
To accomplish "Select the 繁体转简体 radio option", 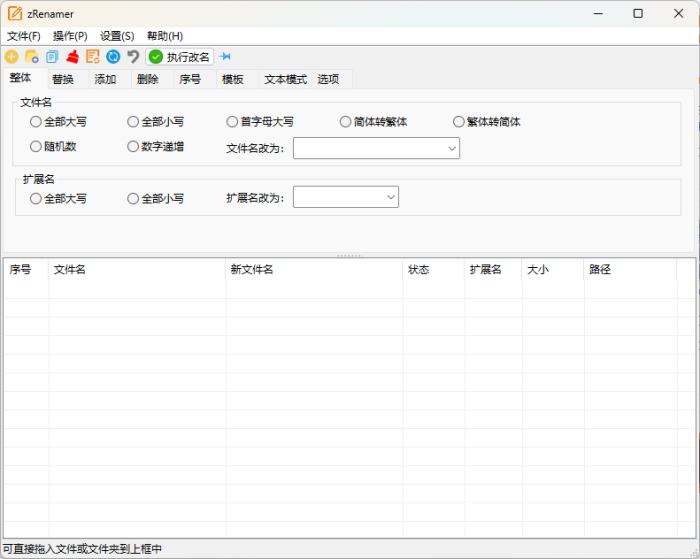I will [487, 121].
